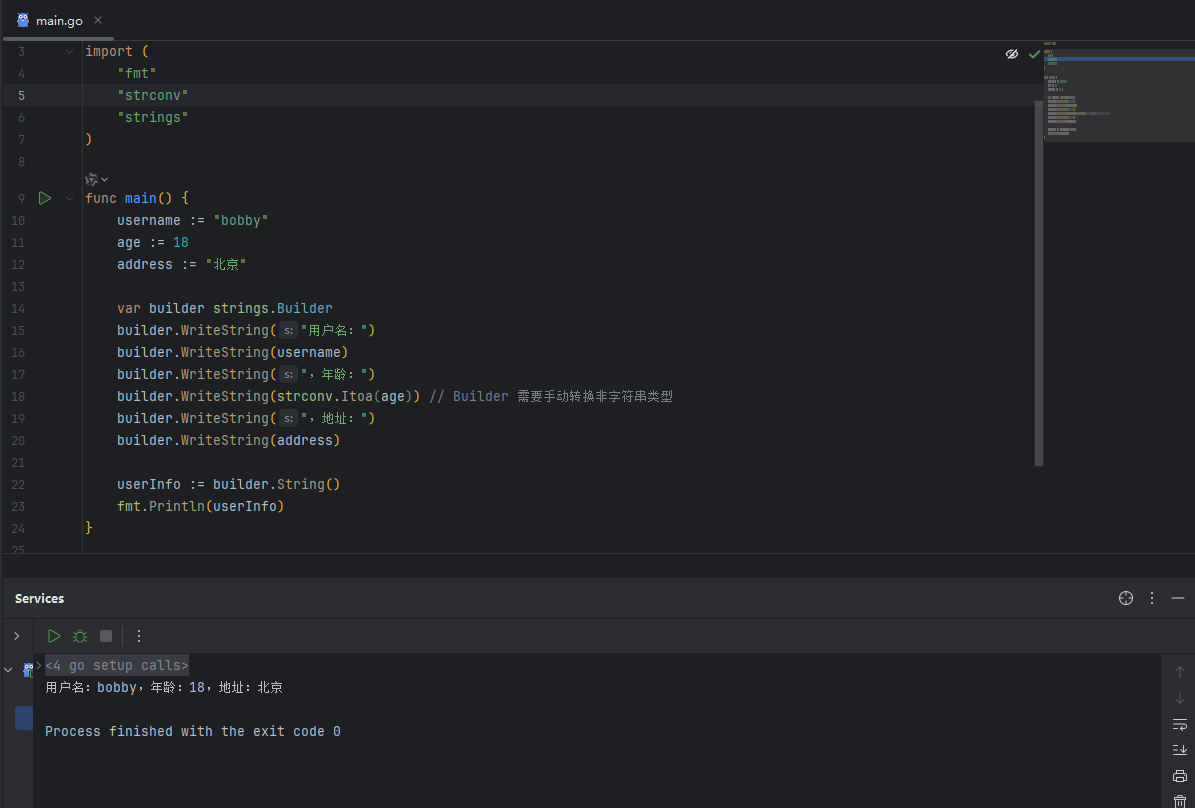This screenshot has height=808, width=1195.
Task: Debug the service with bug icon
Action: point(79,636)
